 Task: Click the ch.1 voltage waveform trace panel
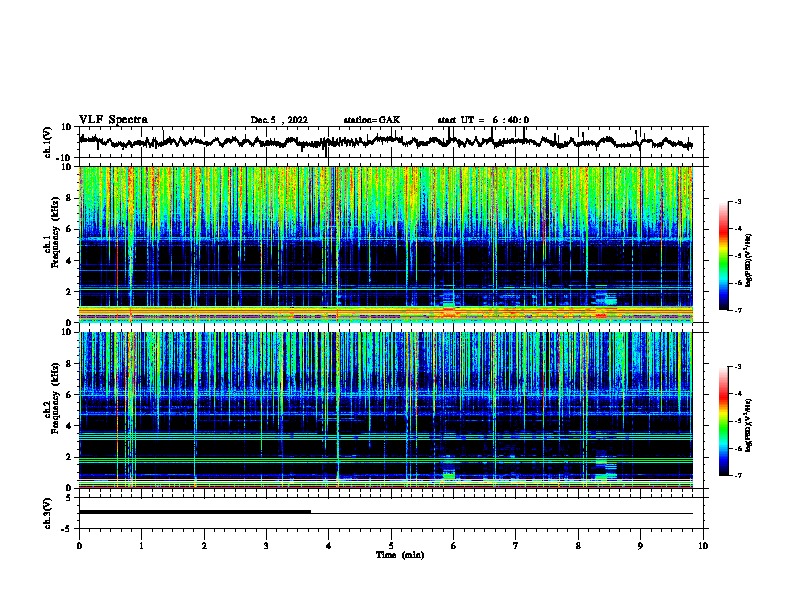391,142
